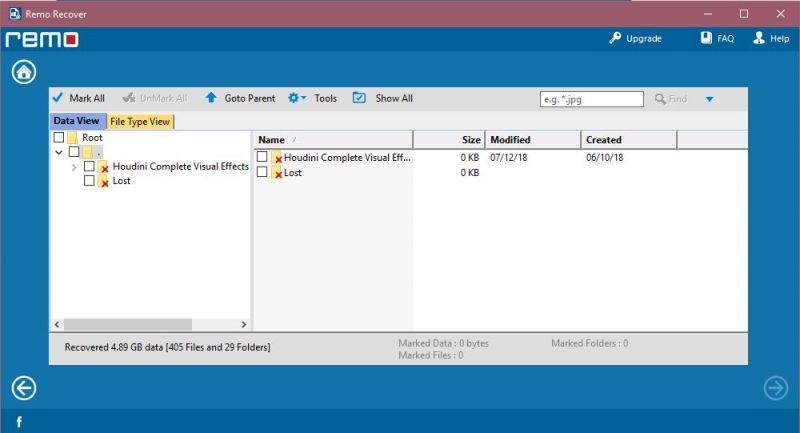Viewport: 800px width, 433px height.
Task: Click the tree horizontal scrollbar thumb
Action: 128,324
